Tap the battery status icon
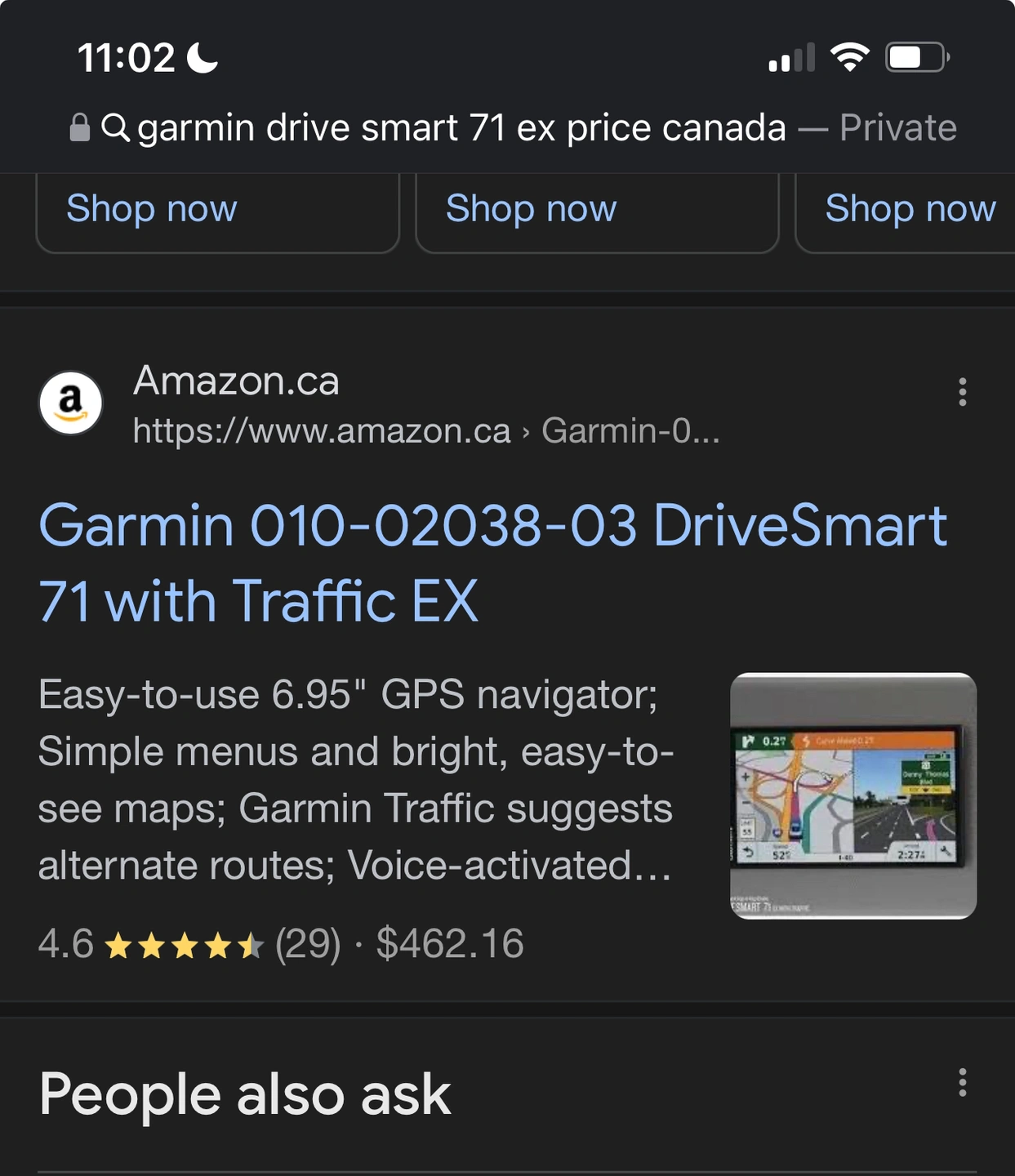Screen dimensions: 1015x1176 pos(918,57)
